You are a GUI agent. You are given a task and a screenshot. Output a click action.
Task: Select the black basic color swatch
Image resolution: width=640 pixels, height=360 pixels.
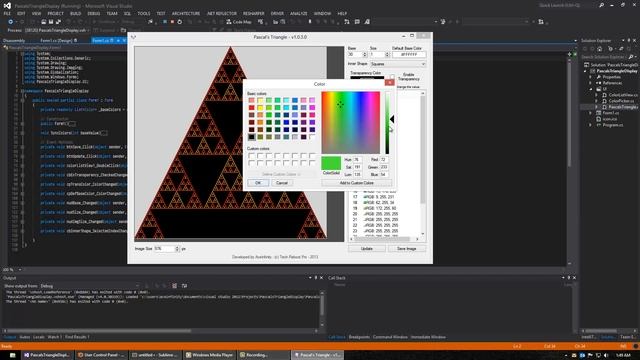251,137
